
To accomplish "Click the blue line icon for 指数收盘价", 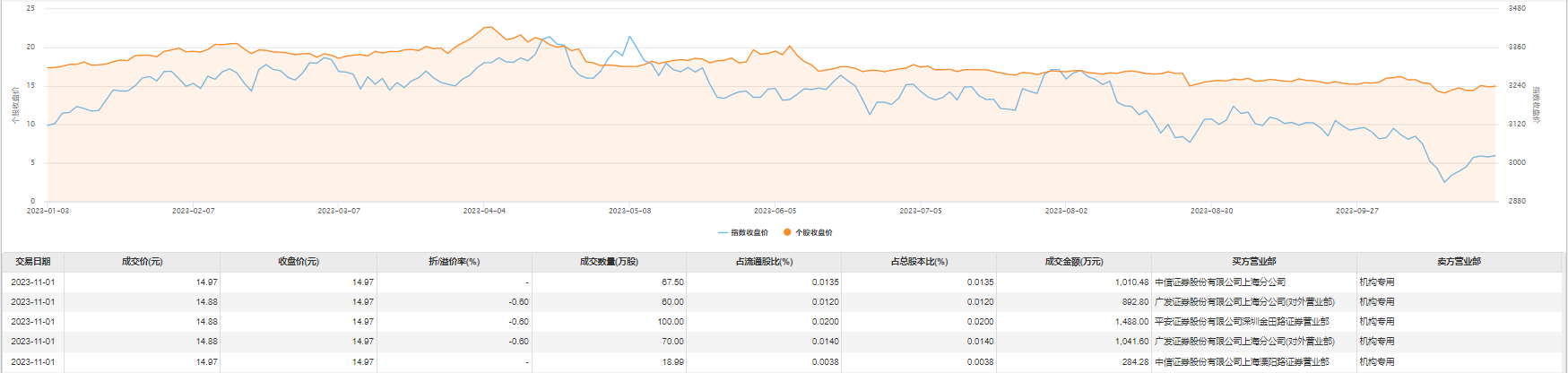I will pyautogui.click(x=723, y=233).
